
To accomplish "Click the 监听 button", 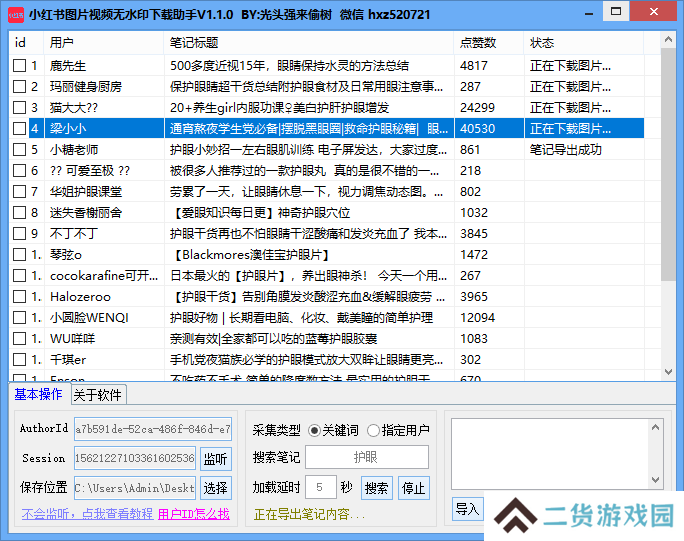I will click(215, 459).
